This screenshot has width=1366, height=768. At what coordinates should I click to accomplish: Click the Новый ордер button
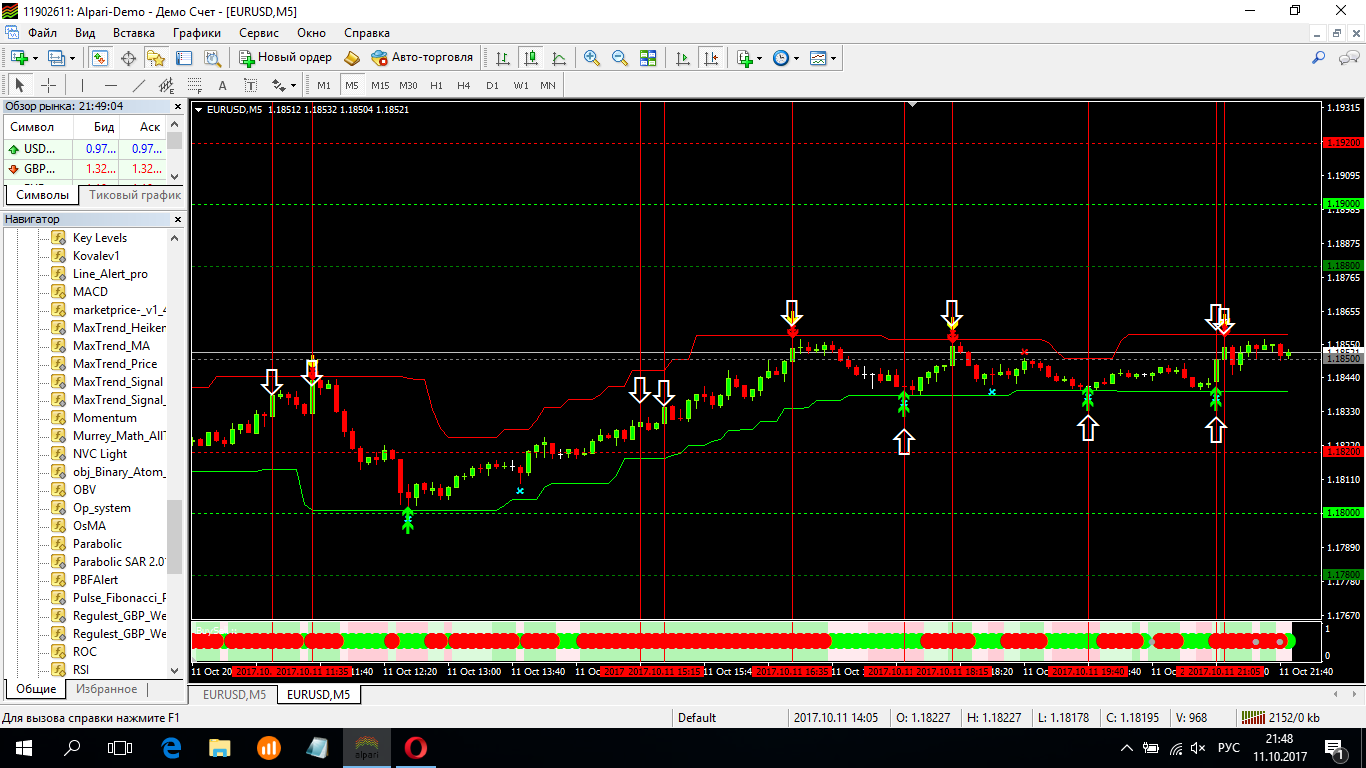click(x=285, y=58)
